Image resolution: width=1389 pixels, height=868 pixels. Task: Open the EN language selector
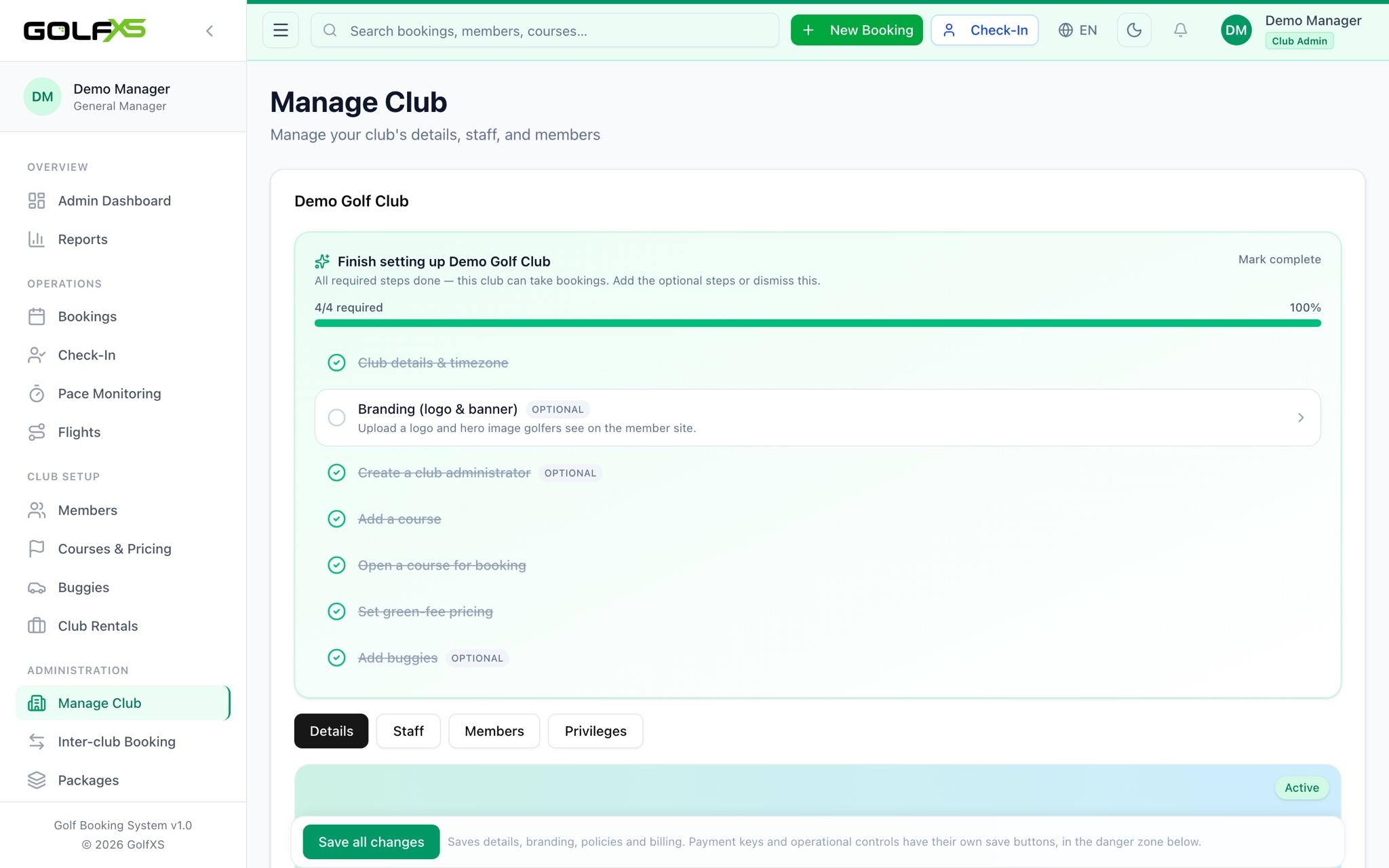point(1078,30)
